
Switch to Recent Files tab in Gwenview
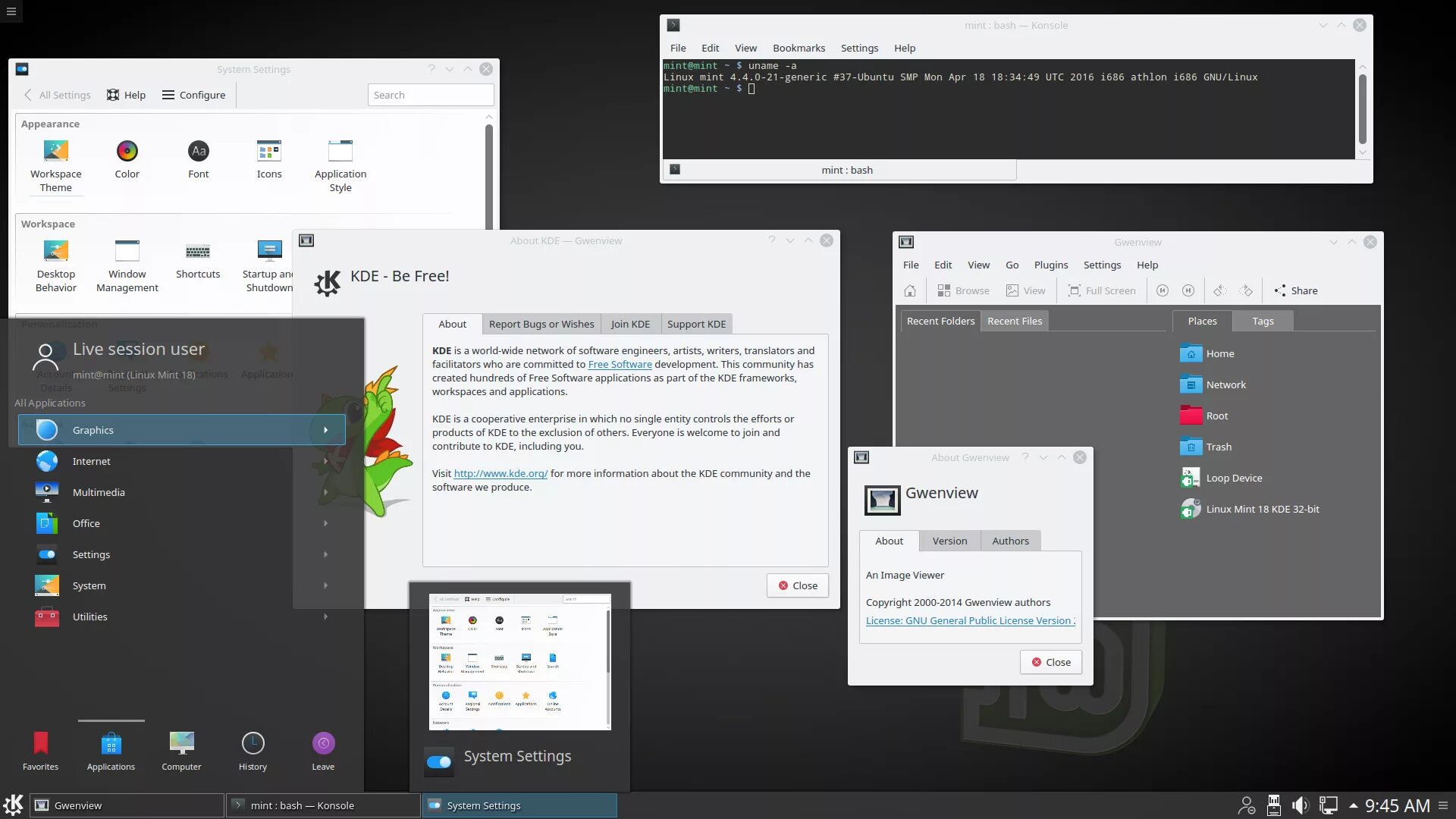[1014, 321]
